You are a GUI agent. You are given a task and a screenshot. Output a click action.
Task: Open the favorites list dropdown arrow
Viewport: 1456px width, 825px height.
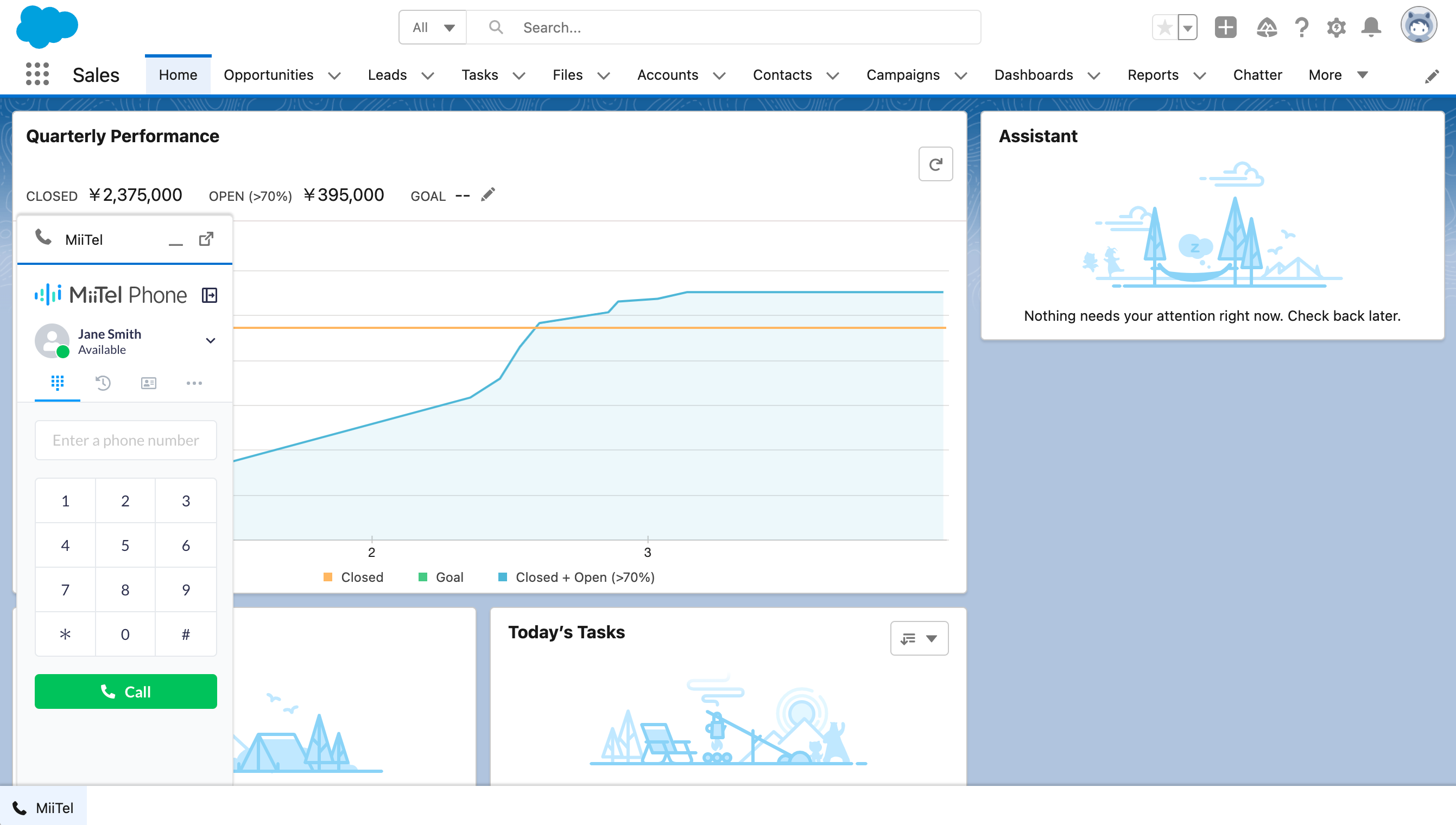[x=1187, y=27]
